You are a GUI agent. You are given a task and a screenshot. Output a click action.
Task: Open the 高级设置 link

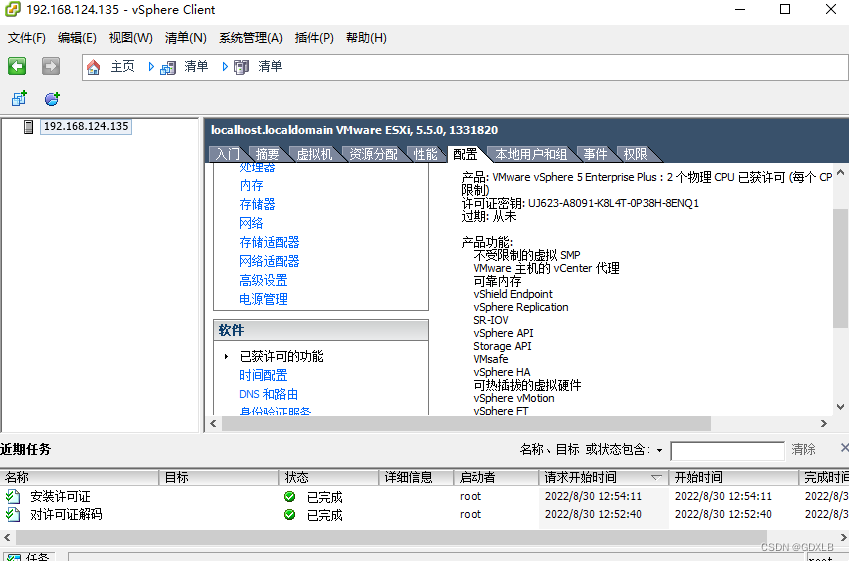263,280
